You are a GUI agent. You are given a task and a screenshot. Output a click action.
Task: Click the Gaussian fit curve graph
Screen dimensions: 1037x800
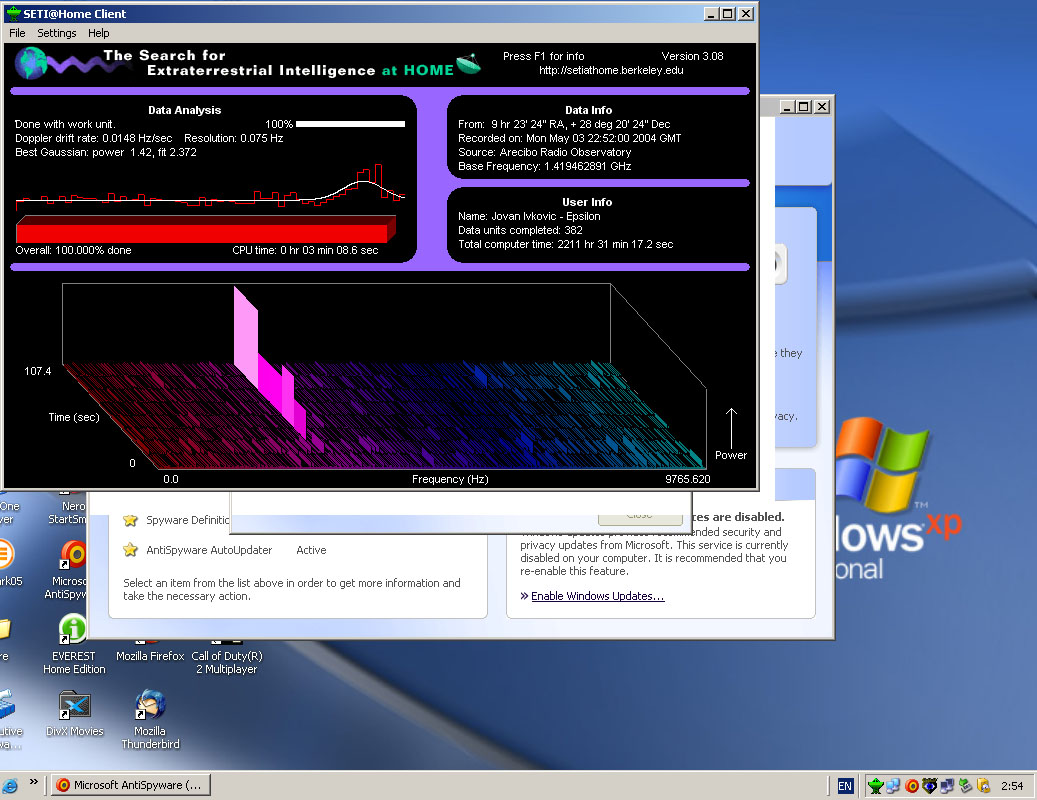(210, 188)
